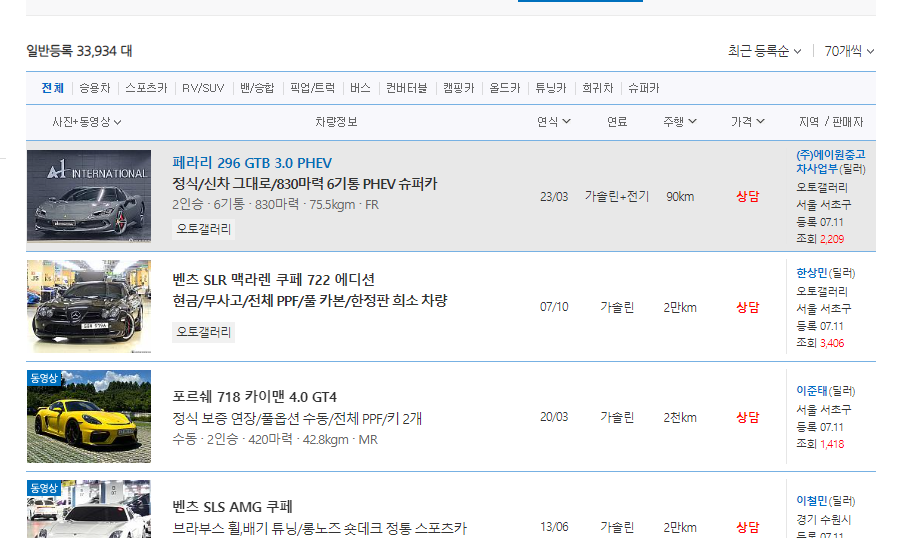Click the 조회 3,406 view count
Image resolution: width=910 pixels, height=538 pixels.
(x=820, y=343)
